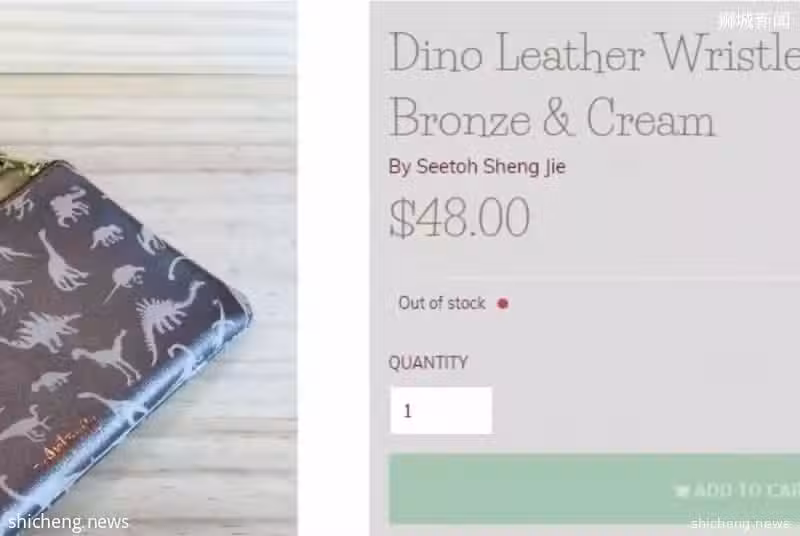Click the Chinese watermark logo above the title
Image resolution: width=800 pixels, height=536 pixels.
[x=756, y=21]
